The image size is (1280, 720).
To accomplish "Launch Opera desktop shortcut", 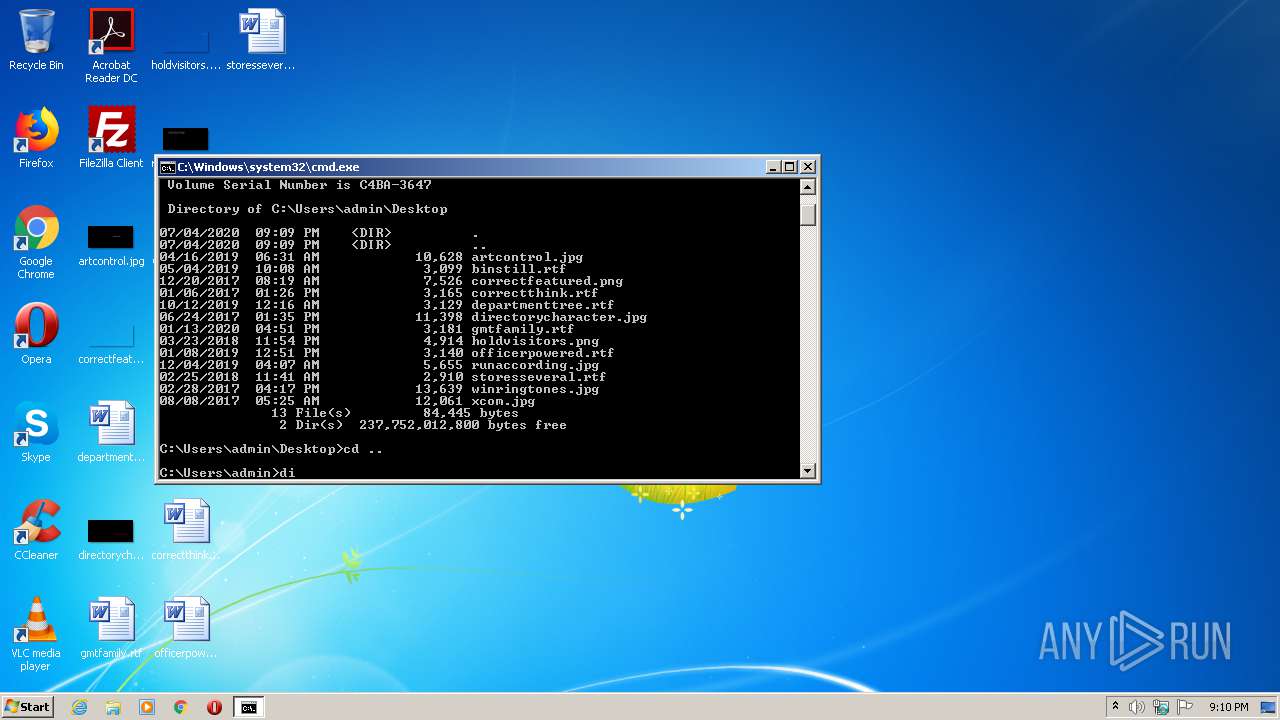I will point(36,334).
